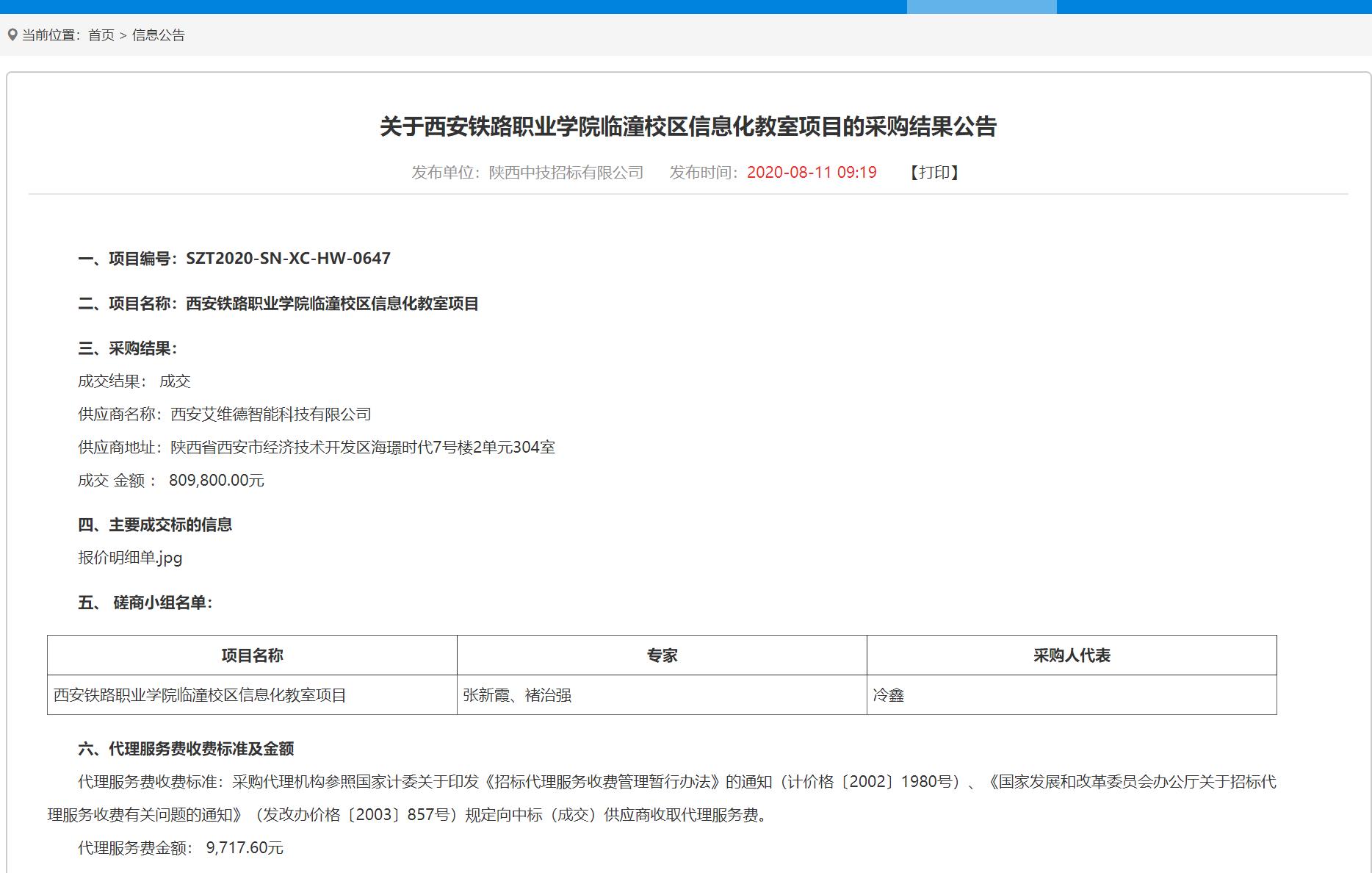This screenshot has height=873, width=1372.
Task: Click the amount 809,800.00元
Action: coord(217,481)
